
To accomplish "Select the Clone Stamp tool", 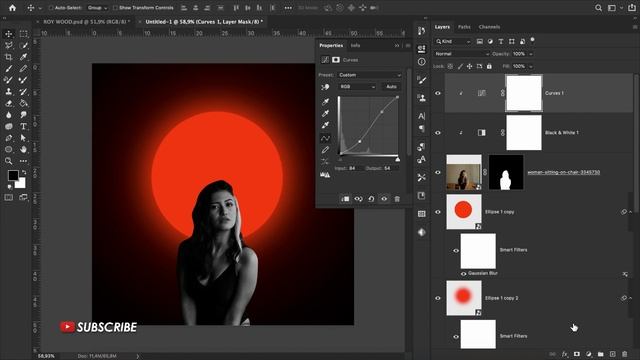I will click(9, 91).
